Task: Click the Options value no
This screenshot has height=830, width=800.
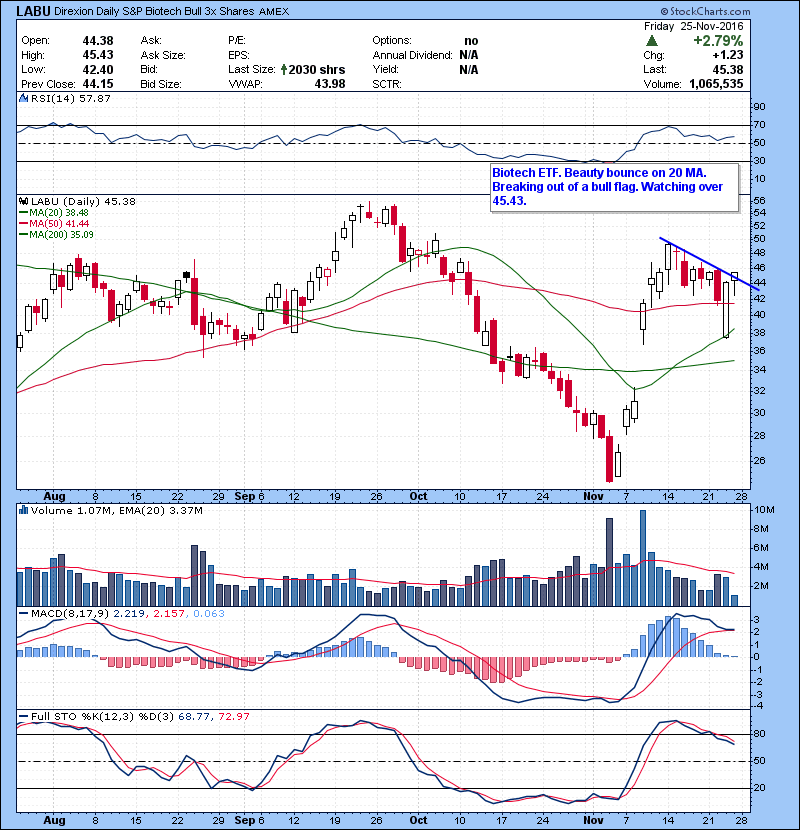Action: coord(471,41)
